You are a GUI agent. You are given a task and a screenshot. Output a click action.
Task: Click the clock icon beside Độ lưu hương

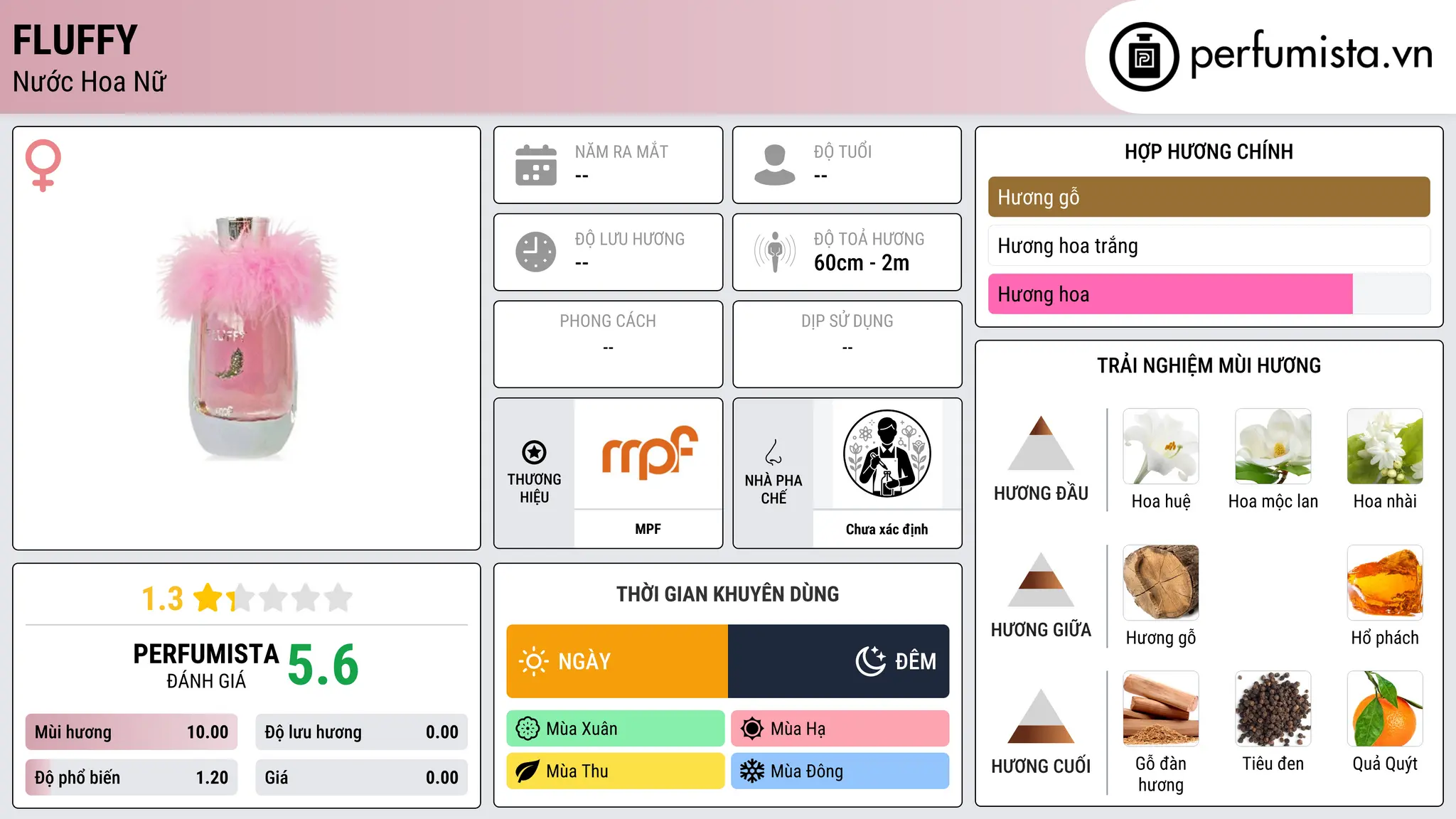536,252
